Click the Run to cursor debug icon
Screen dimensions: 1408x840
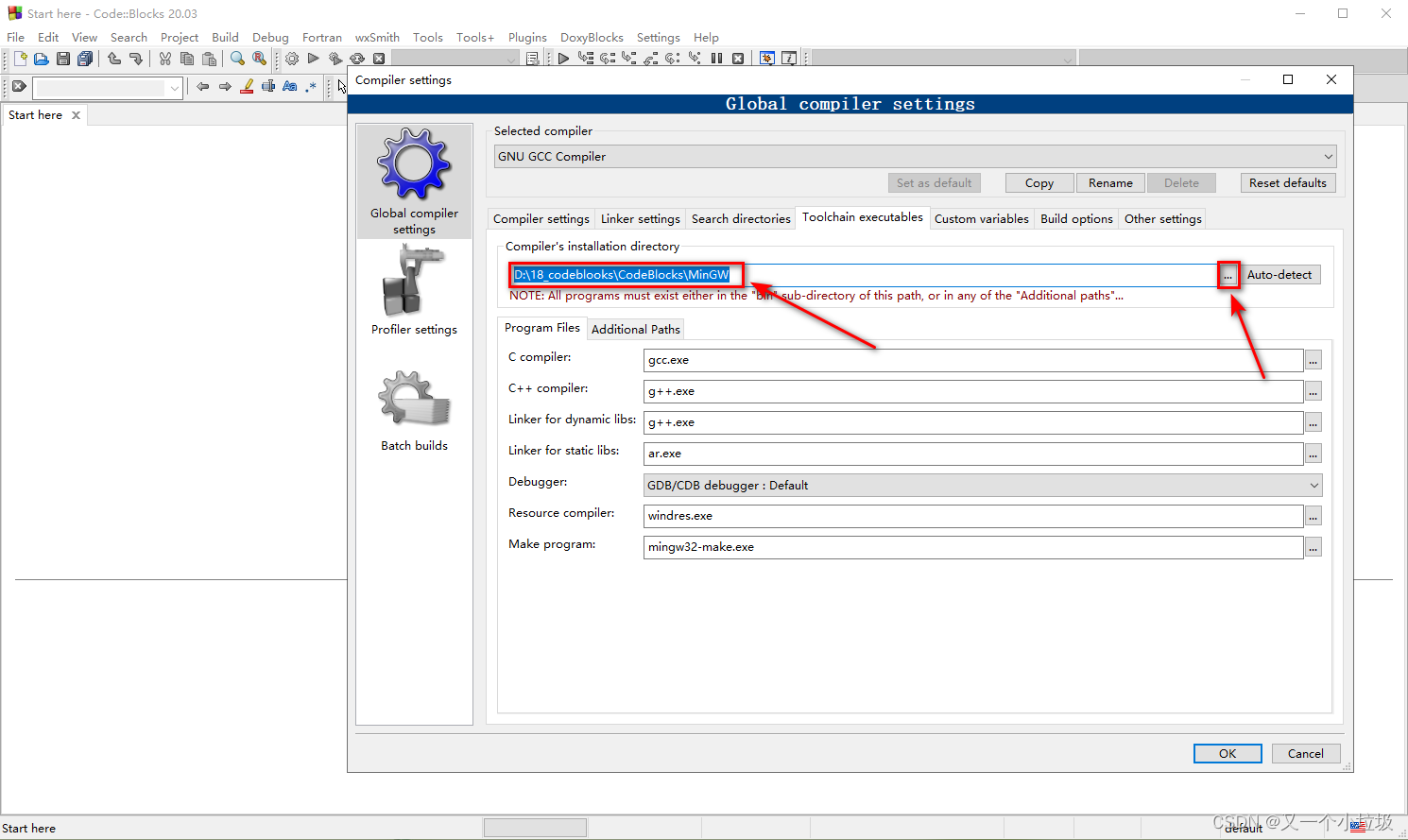coord(586,59)
